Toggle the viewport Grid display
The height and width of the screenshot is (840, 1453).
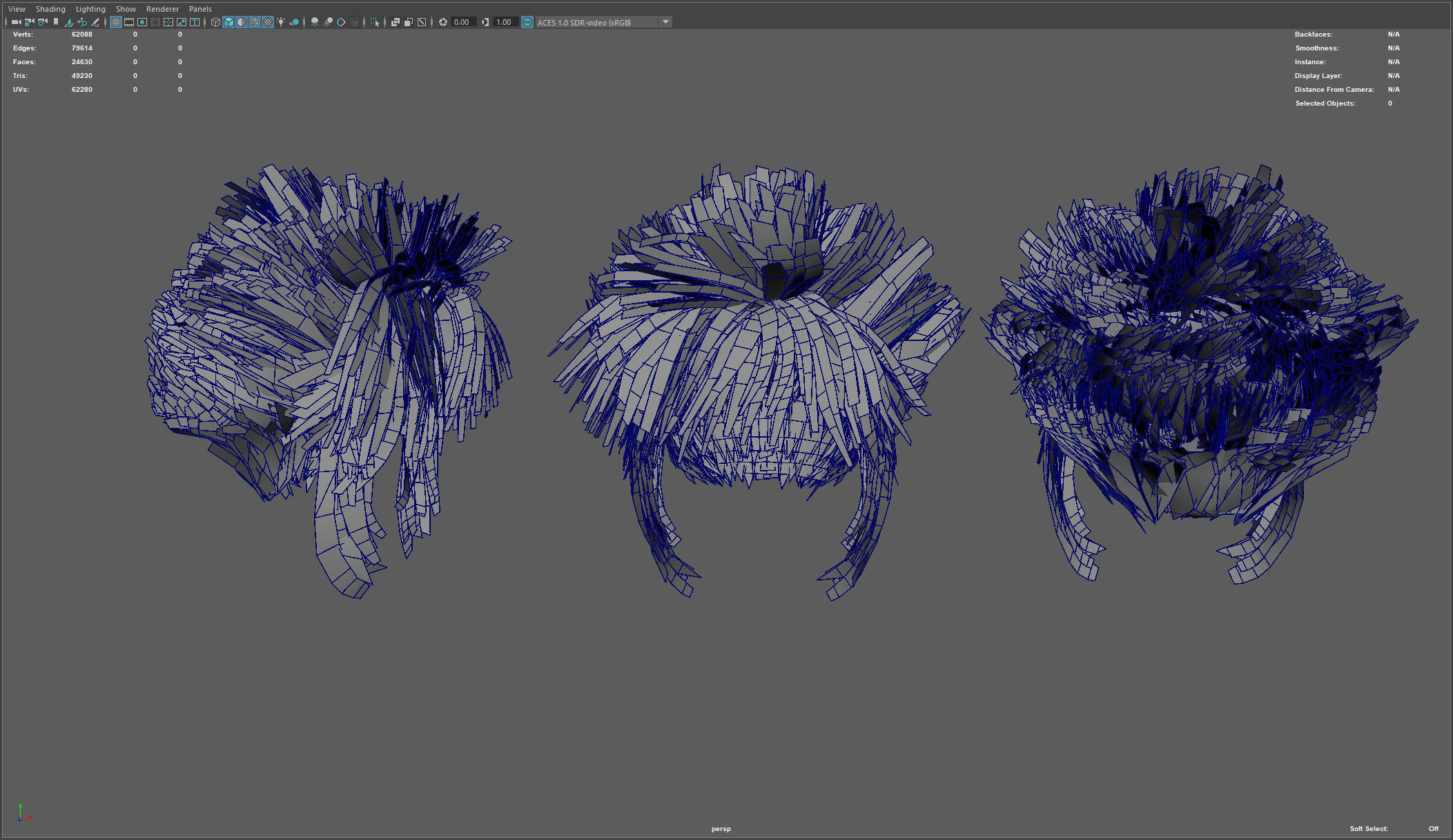116,22
